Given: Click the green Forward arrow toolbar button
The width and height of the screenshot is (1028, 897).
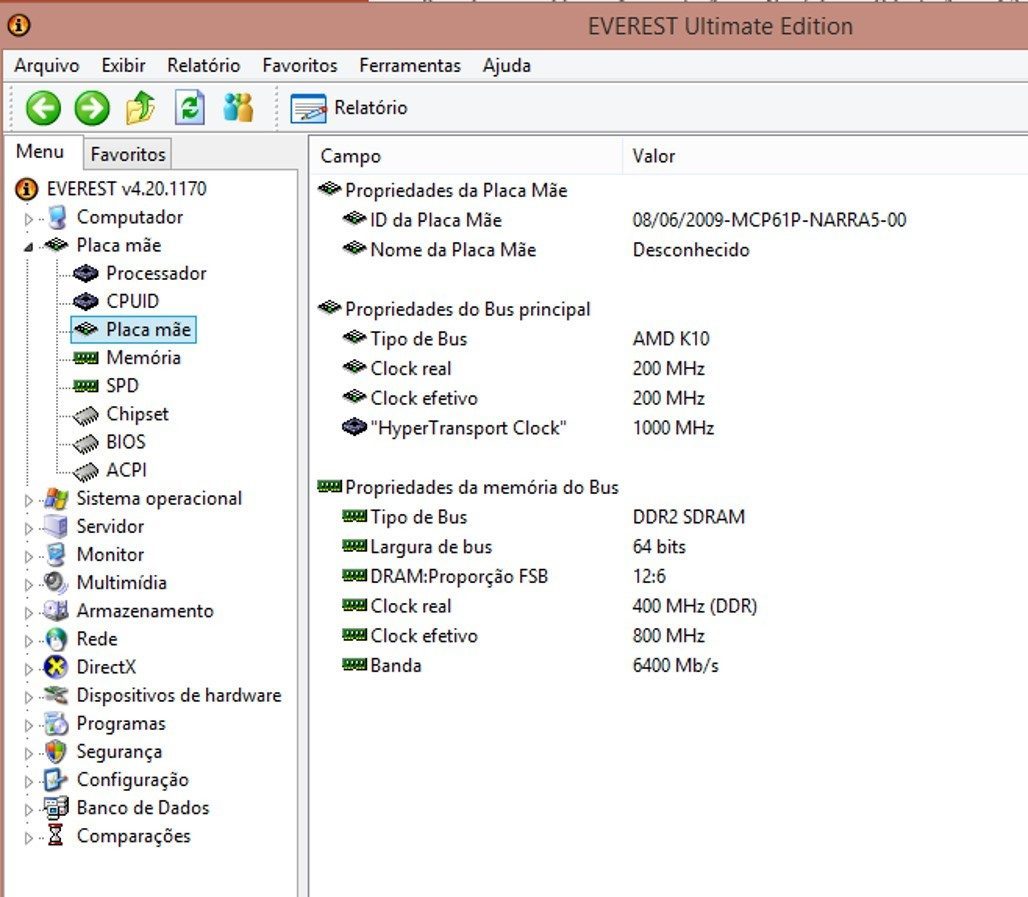Looking at the screenshot, I should point(92,108).
